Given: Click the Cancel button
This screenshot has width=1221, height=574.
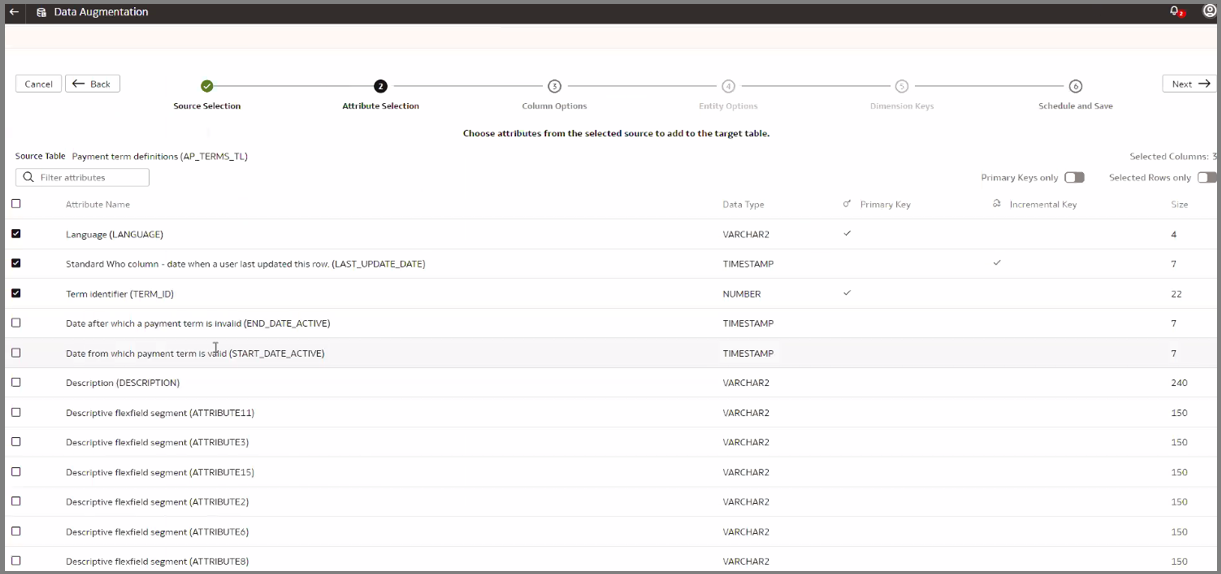Looking at the screenshot, I should tap(39, 84).
